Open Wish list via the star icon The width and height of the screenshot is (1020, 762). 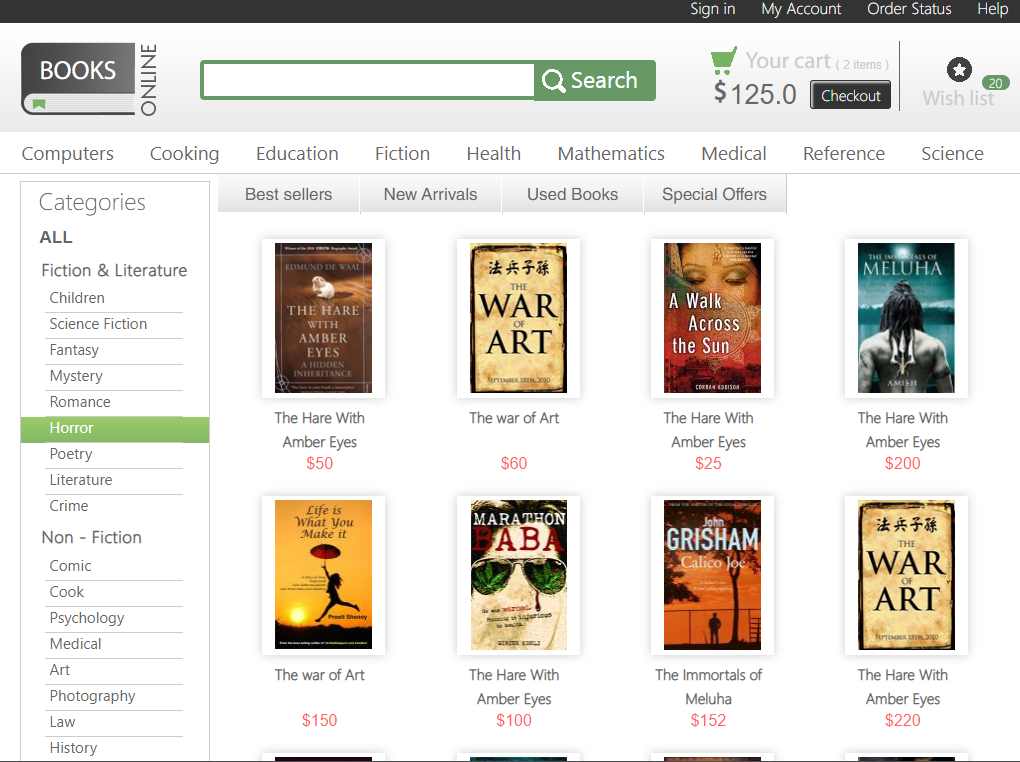click(959, 70)
